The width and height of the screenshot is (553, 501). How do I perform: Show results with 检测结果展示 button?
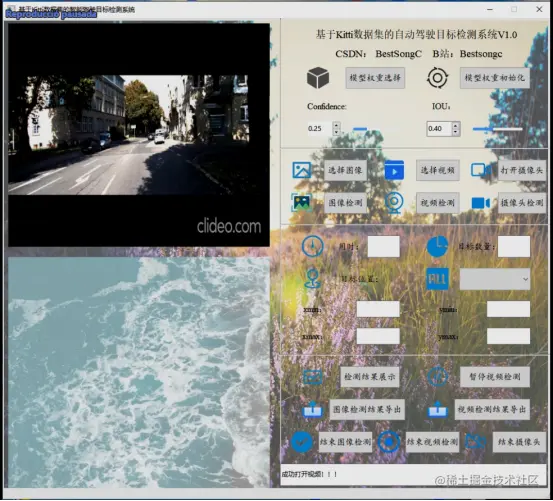pyautogui.click(x=370, y=377)
